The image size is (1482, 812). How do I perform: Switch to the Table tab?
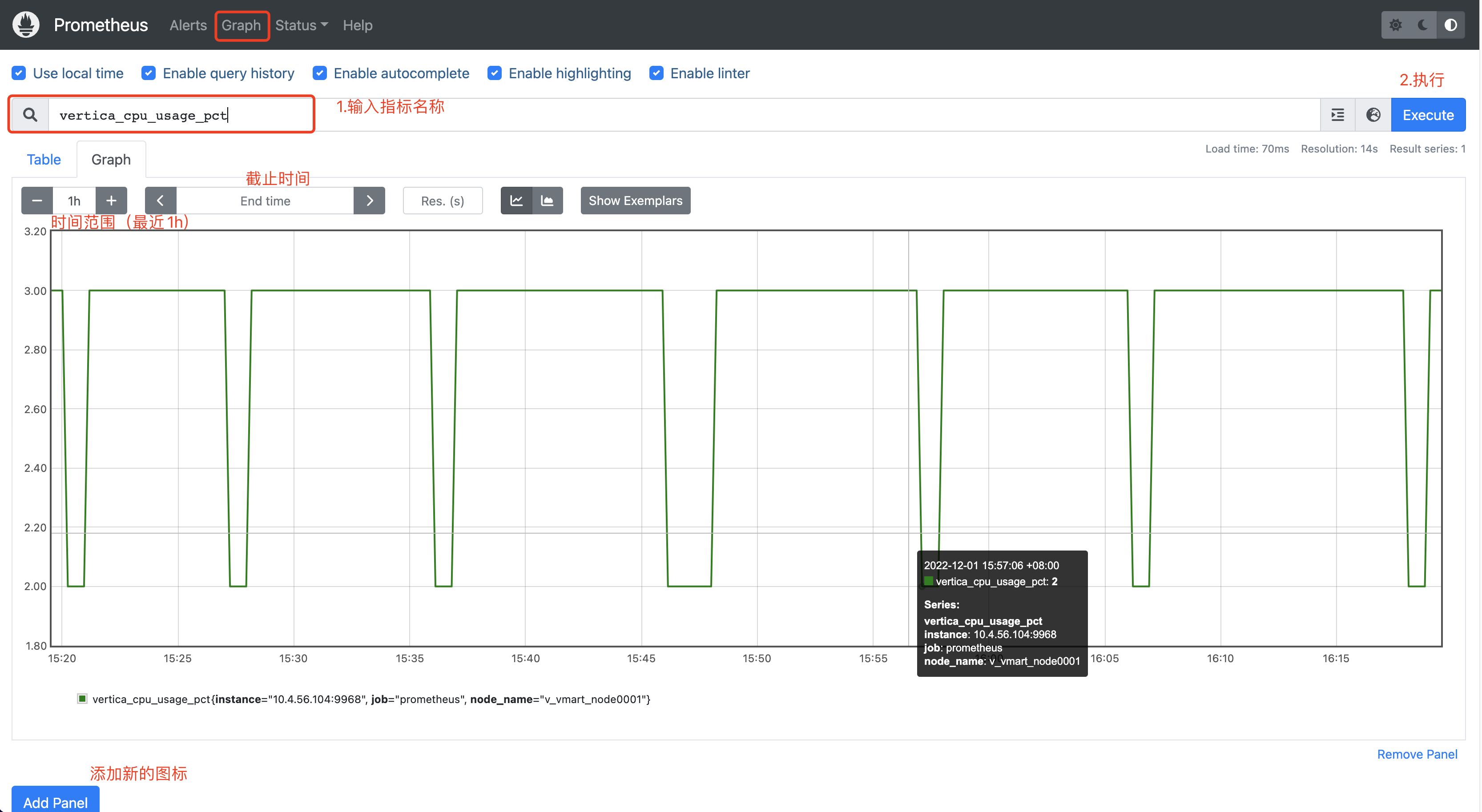pos(44,159)
